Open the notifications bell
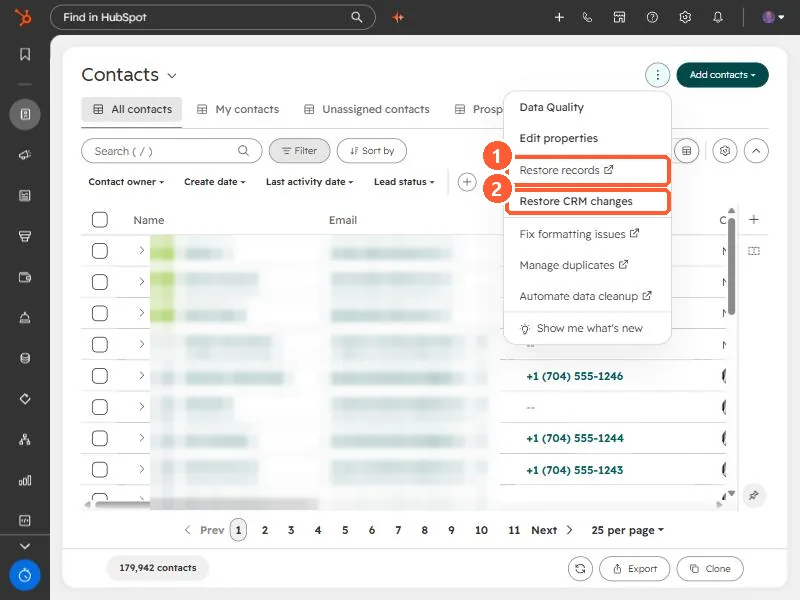The height and width of the screenshot is (600, 800). pos(718,17)
